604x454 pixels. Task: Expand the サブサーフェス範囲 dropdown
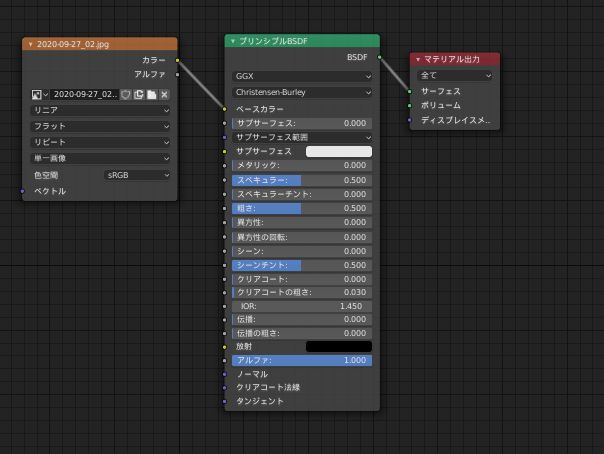pos(302,137)
